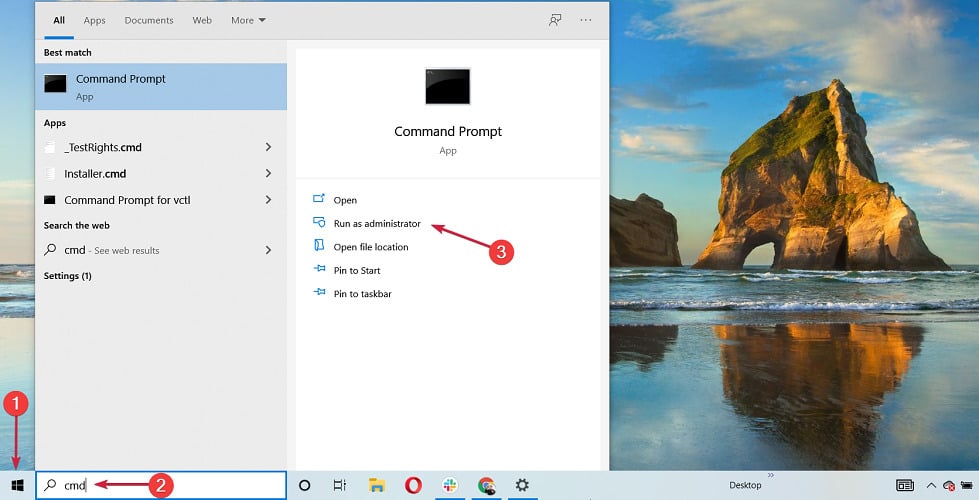Open the three-dot options menu in search panel
Image resolution: width=979 pixels, height=500 pixels.
coord(586,20)
